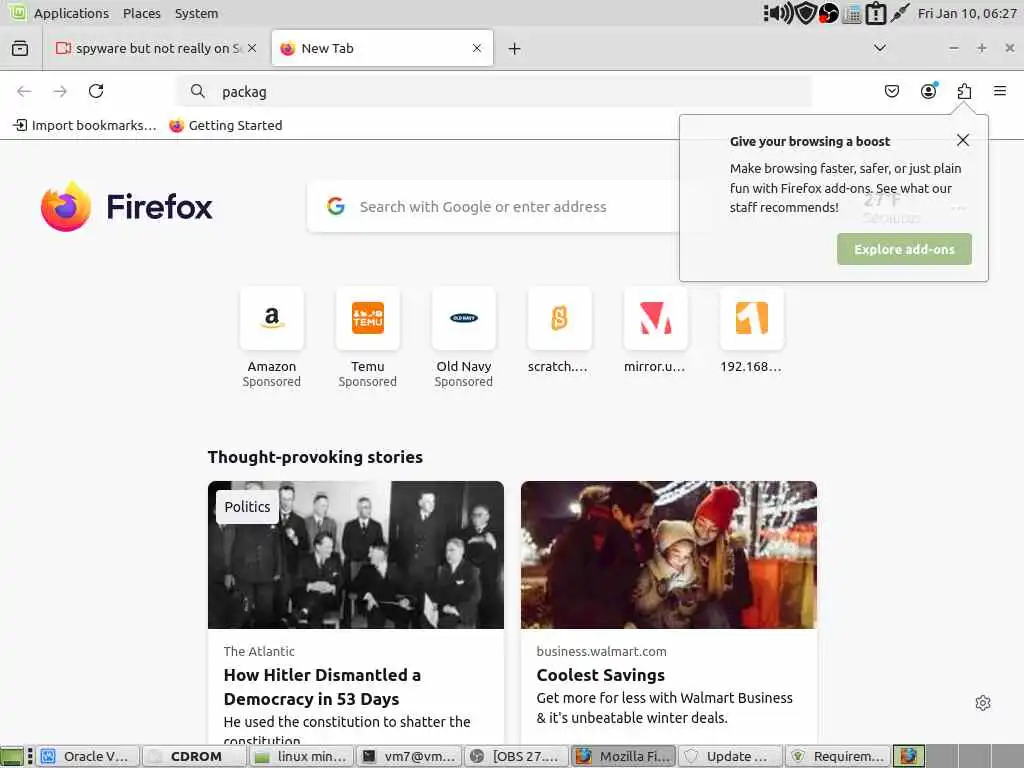Select the New Tab tab
Viewport: 1024px width, 768px height.
tap(382, 48)
